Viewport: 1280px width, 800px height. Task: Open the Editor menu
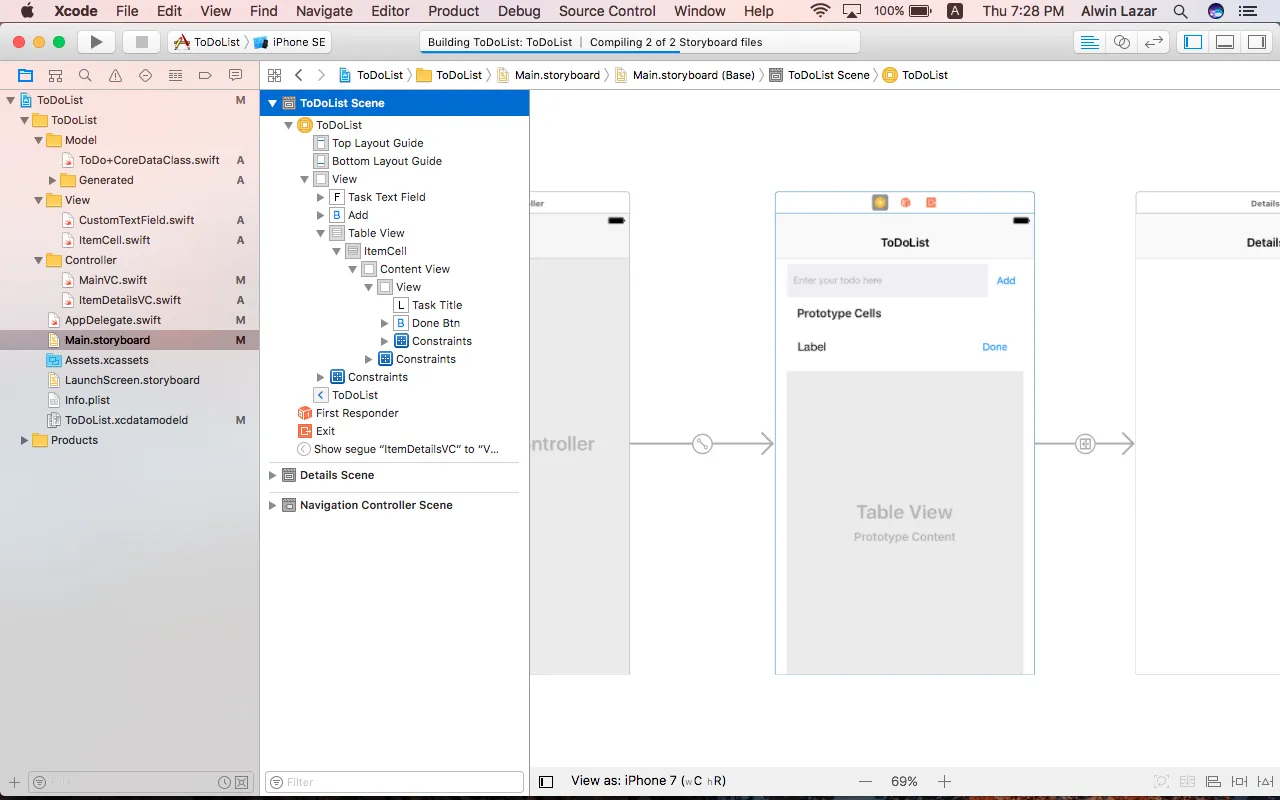[x=390, y=11]
